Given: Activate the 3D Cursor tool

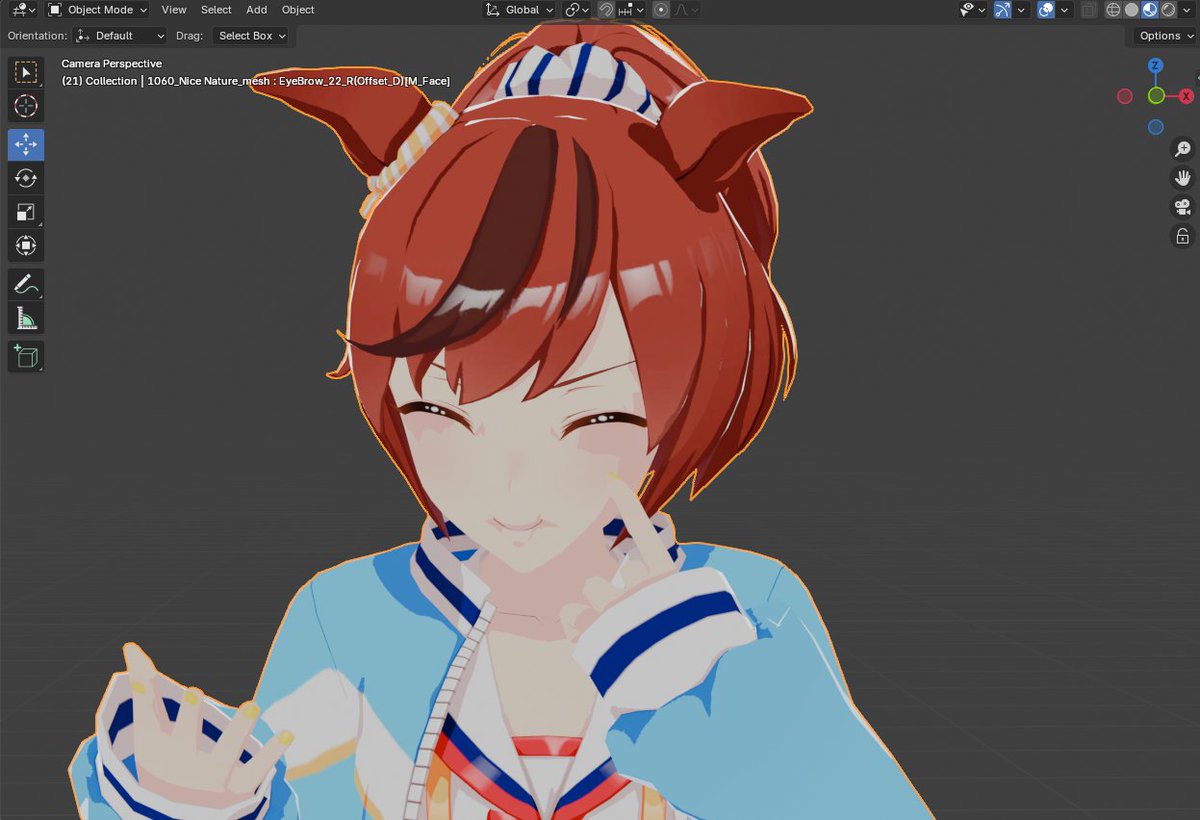Looking at the screenshot, I should pos(26,106).
